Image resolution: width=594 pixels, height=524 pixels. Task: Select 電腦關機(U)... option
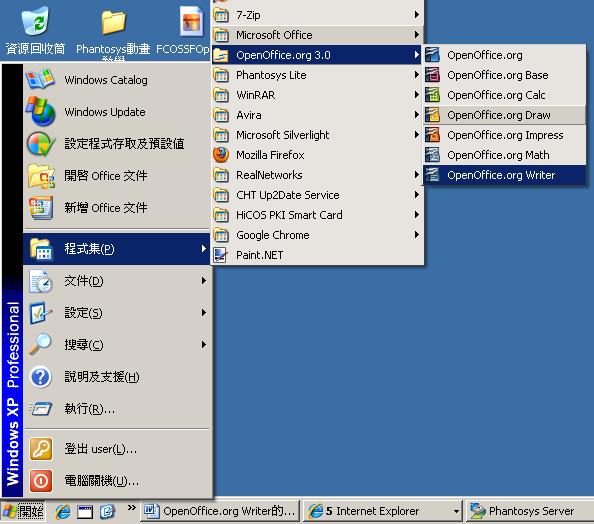tap(117, 481)
